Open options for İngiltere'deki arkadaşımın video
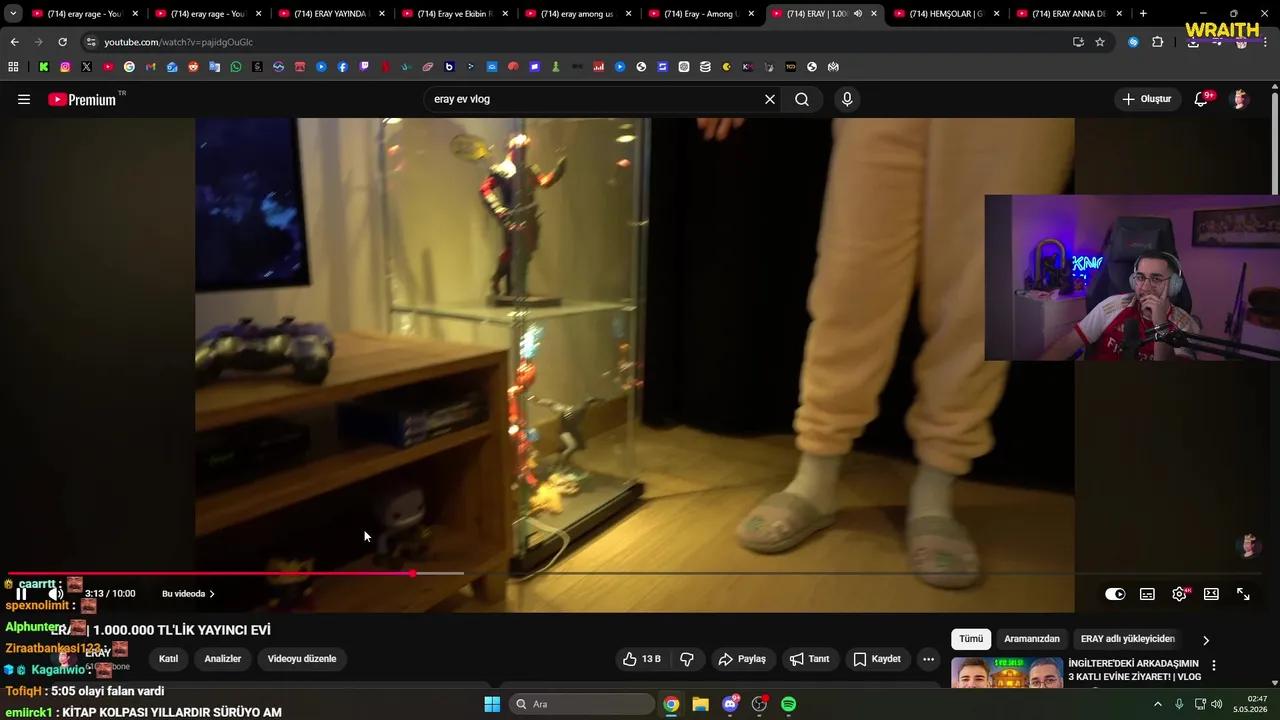 (x=1214, y=665)
